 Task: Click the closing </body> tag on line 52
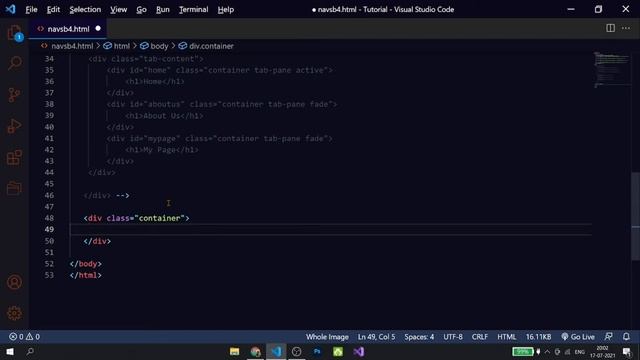[85, 264]
